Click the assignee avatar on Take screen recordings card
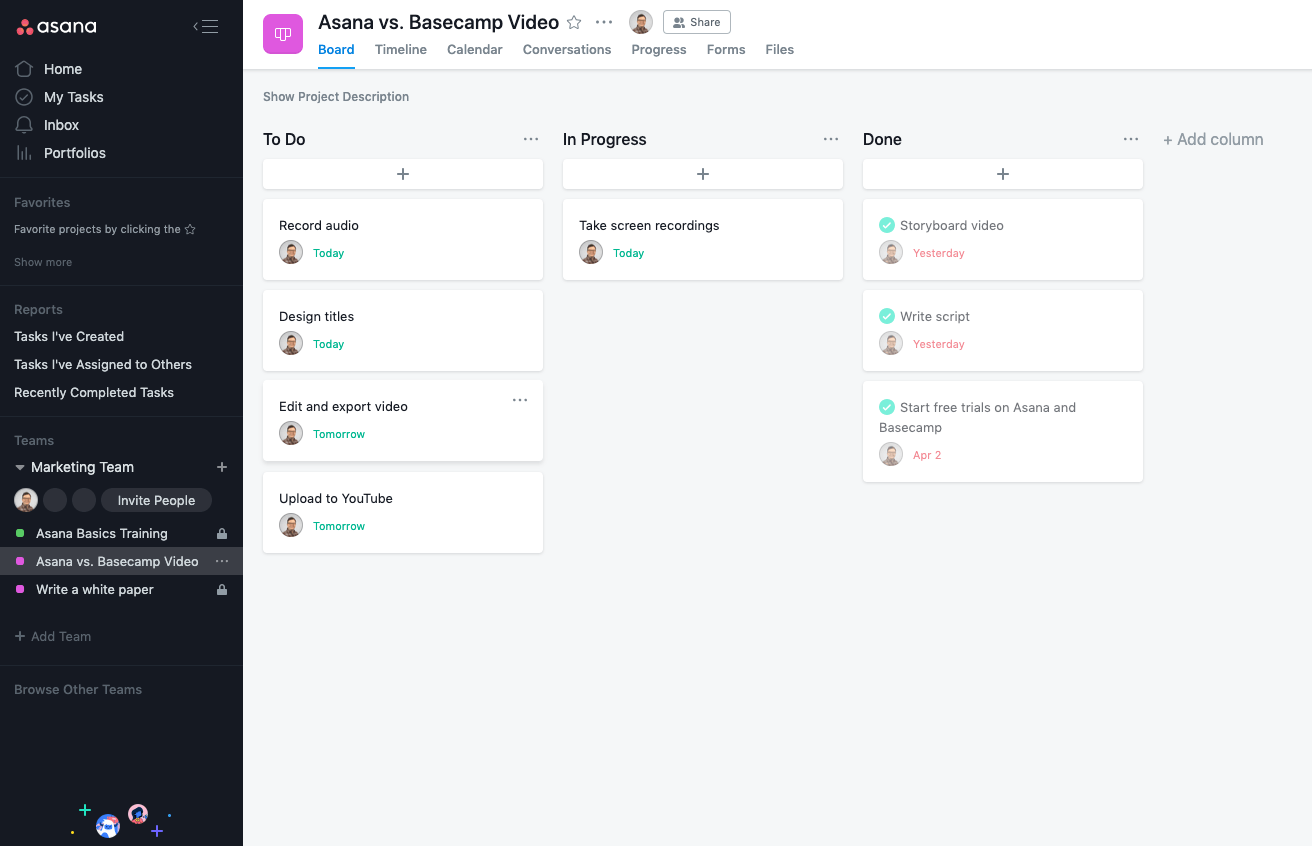The height and width of the screenshot is (846, 1312). (591, 252)
